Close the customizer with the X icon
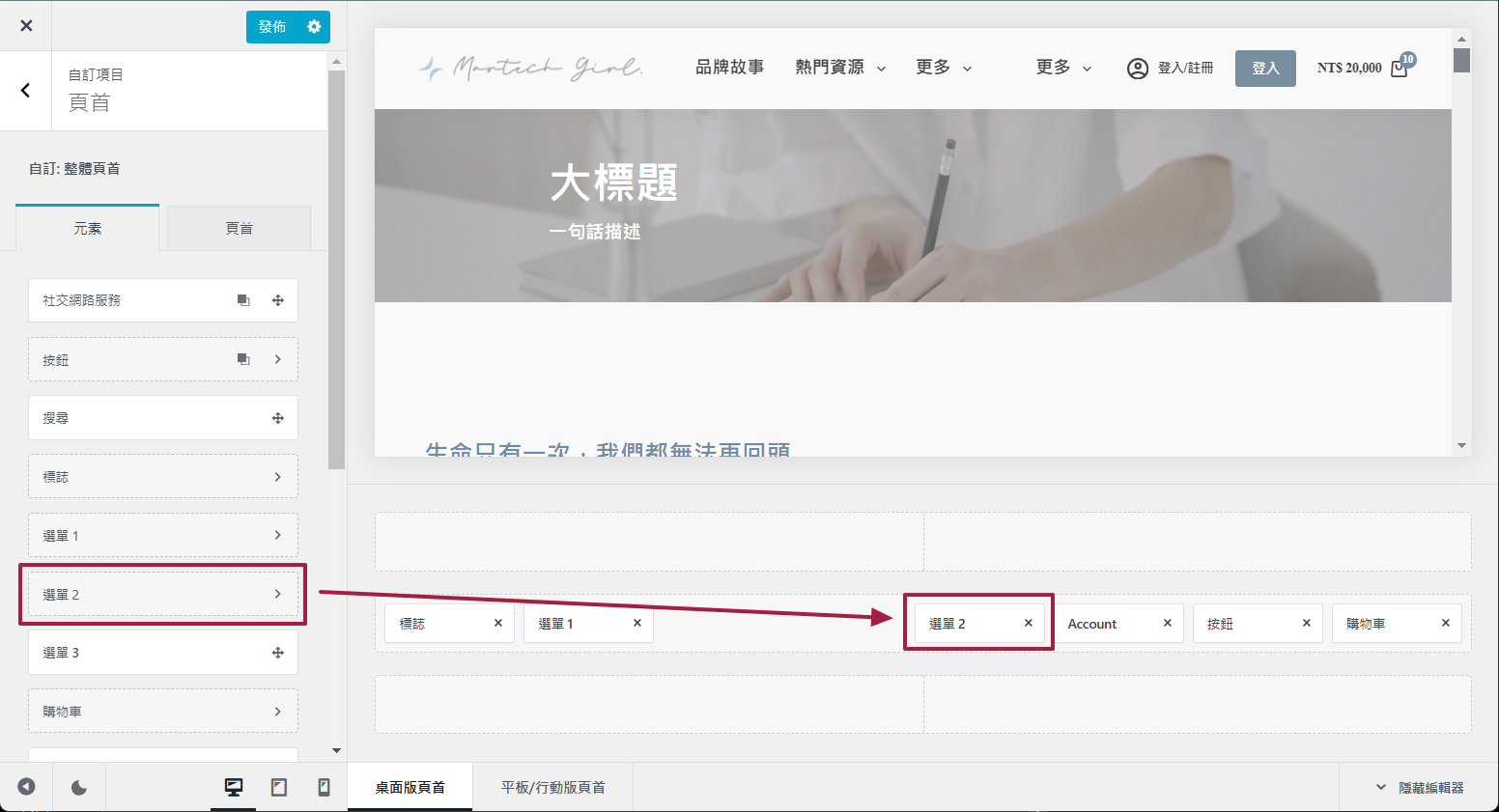 26,26
